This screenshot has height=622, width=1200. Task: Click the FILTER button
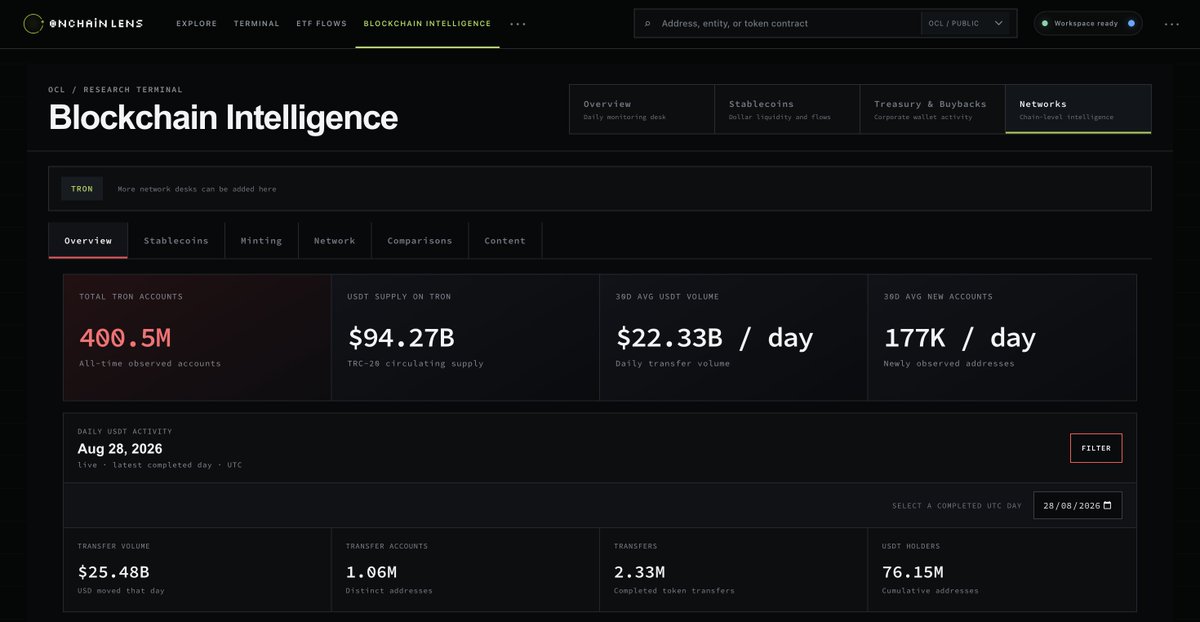pos(1096,448)
